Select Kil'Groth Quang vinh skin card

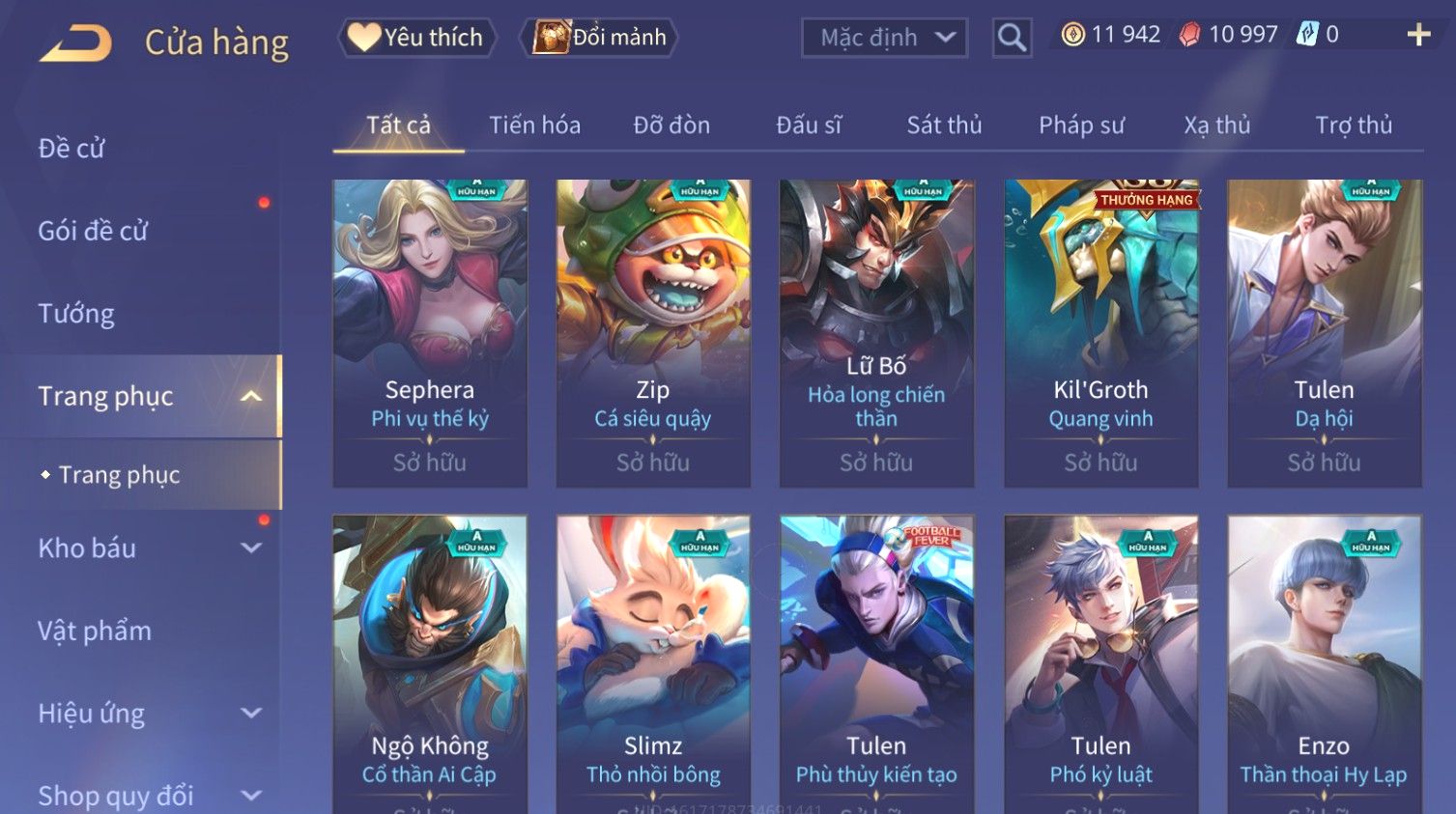click(x=1100, y=333)
